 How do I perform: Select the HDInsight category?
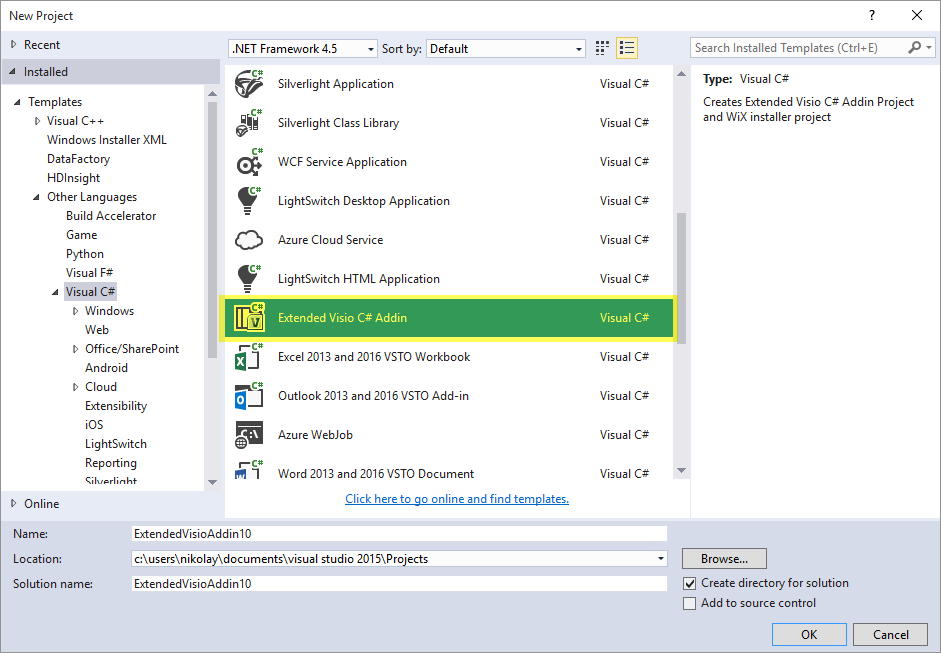point(74,178)
